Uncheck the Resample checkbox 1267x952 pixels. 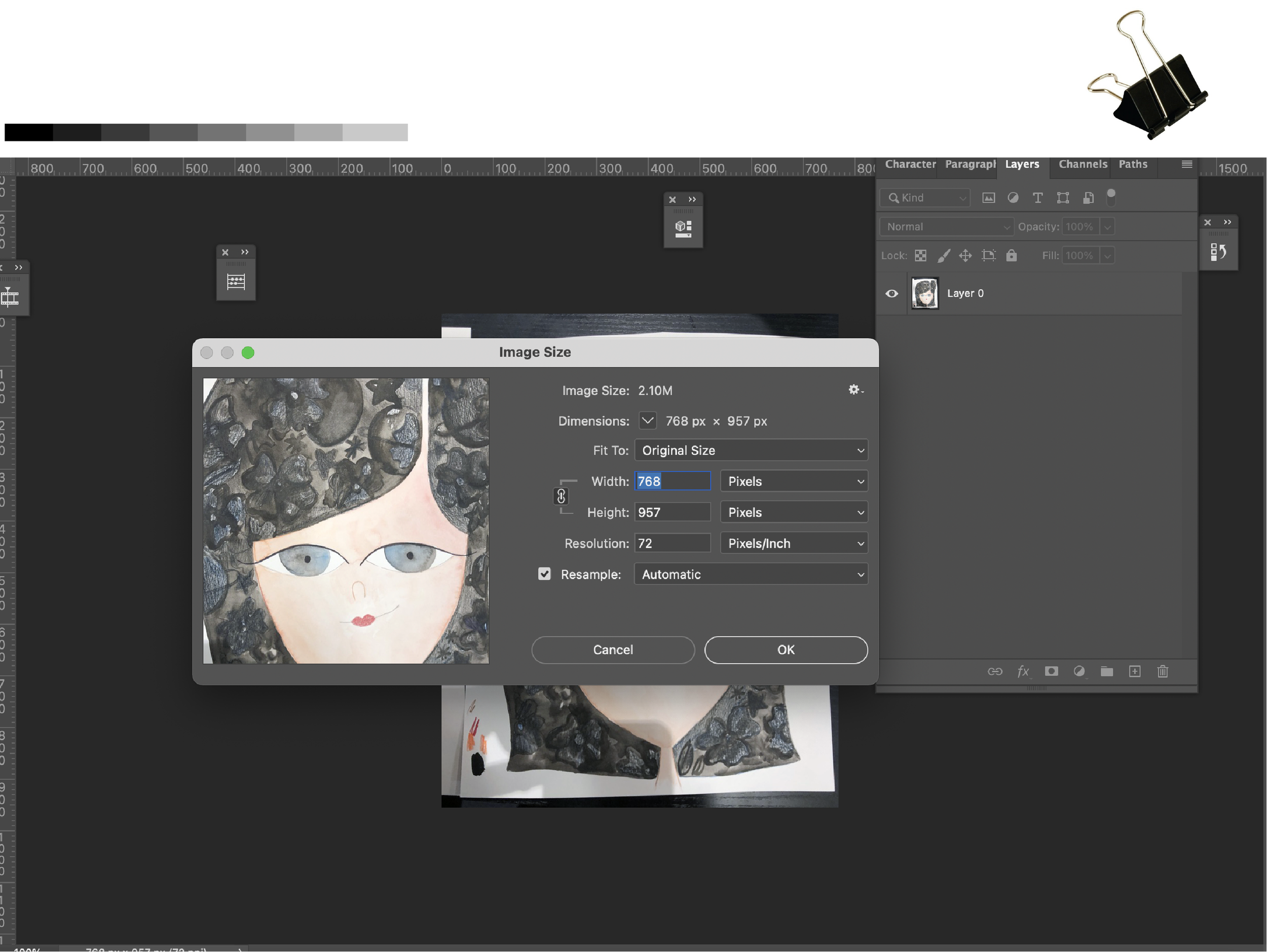pos(544,574)
